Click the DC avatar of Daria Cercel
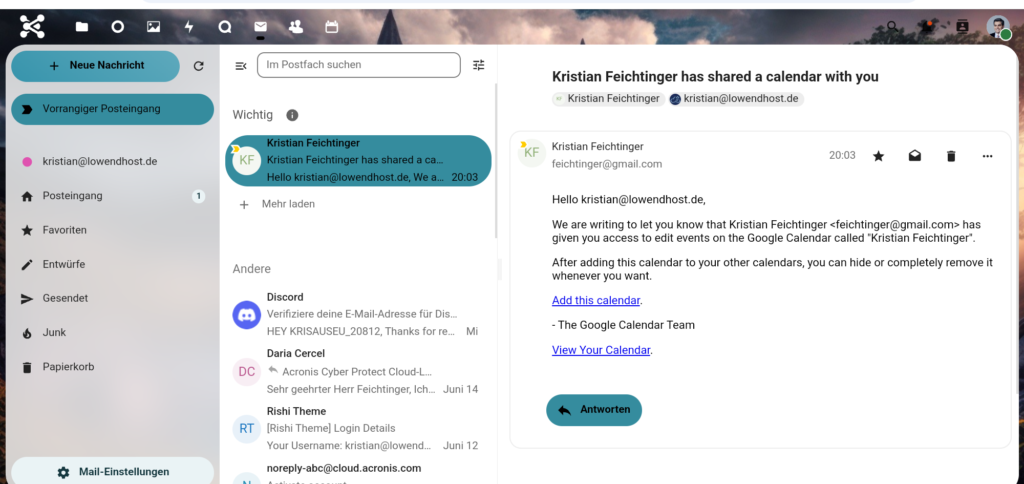 click(247, 372)
